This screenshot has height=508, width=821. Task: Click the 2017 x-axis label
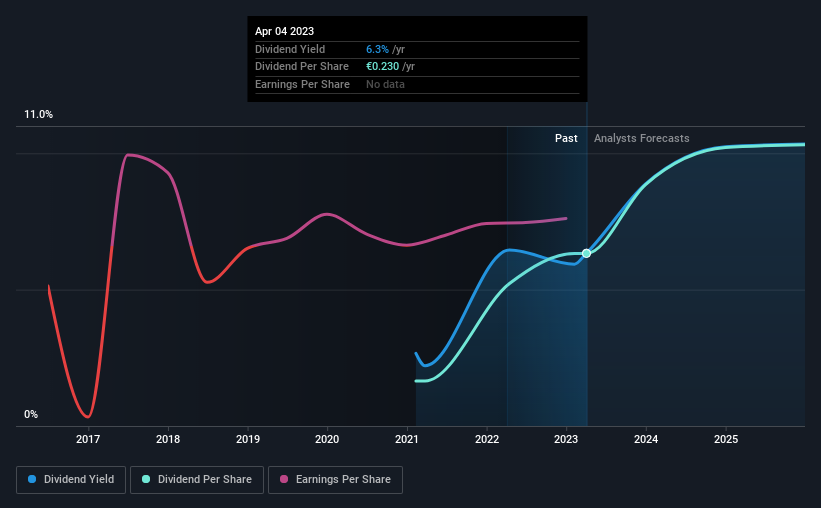coord(88,439)
